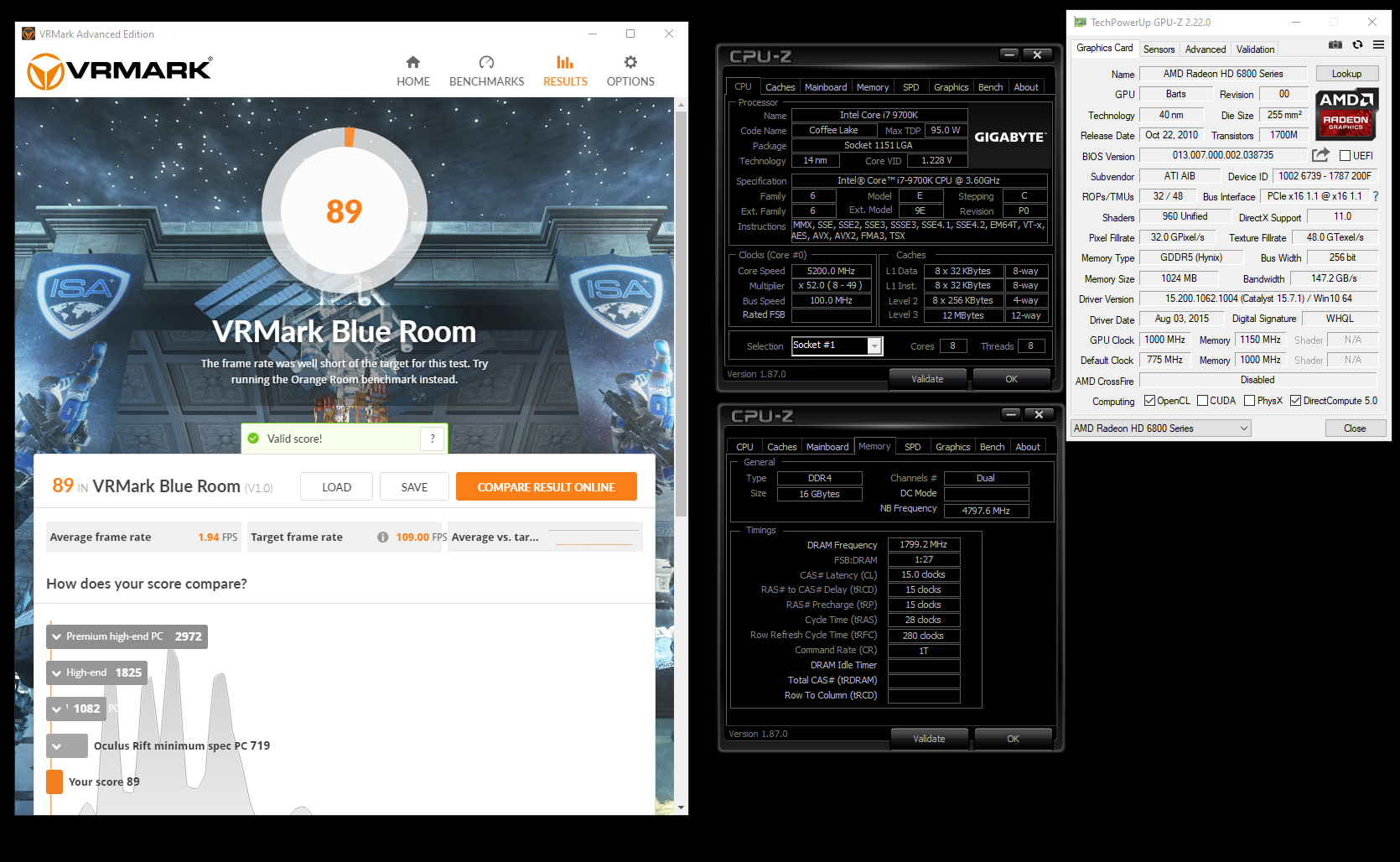The height and width of the screenshot is (862, 1400).
Task: Toggle the CUDA checkbox
Action: tap(1202, 401)
